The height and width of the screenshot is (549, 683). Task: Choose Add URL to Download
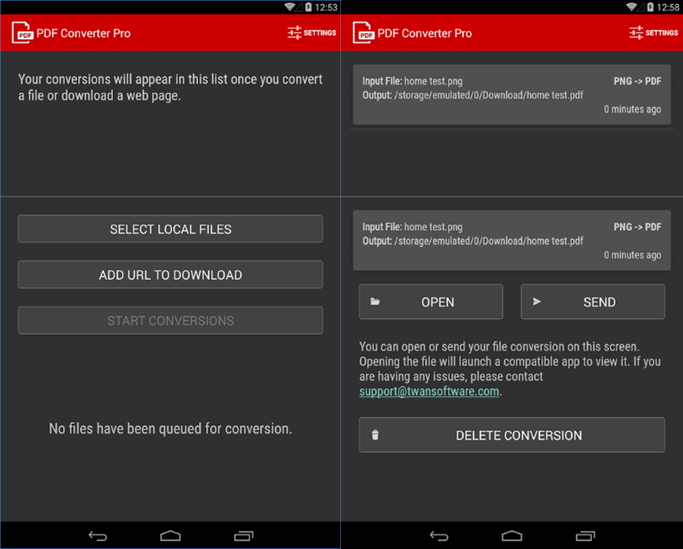coord(170,275)
